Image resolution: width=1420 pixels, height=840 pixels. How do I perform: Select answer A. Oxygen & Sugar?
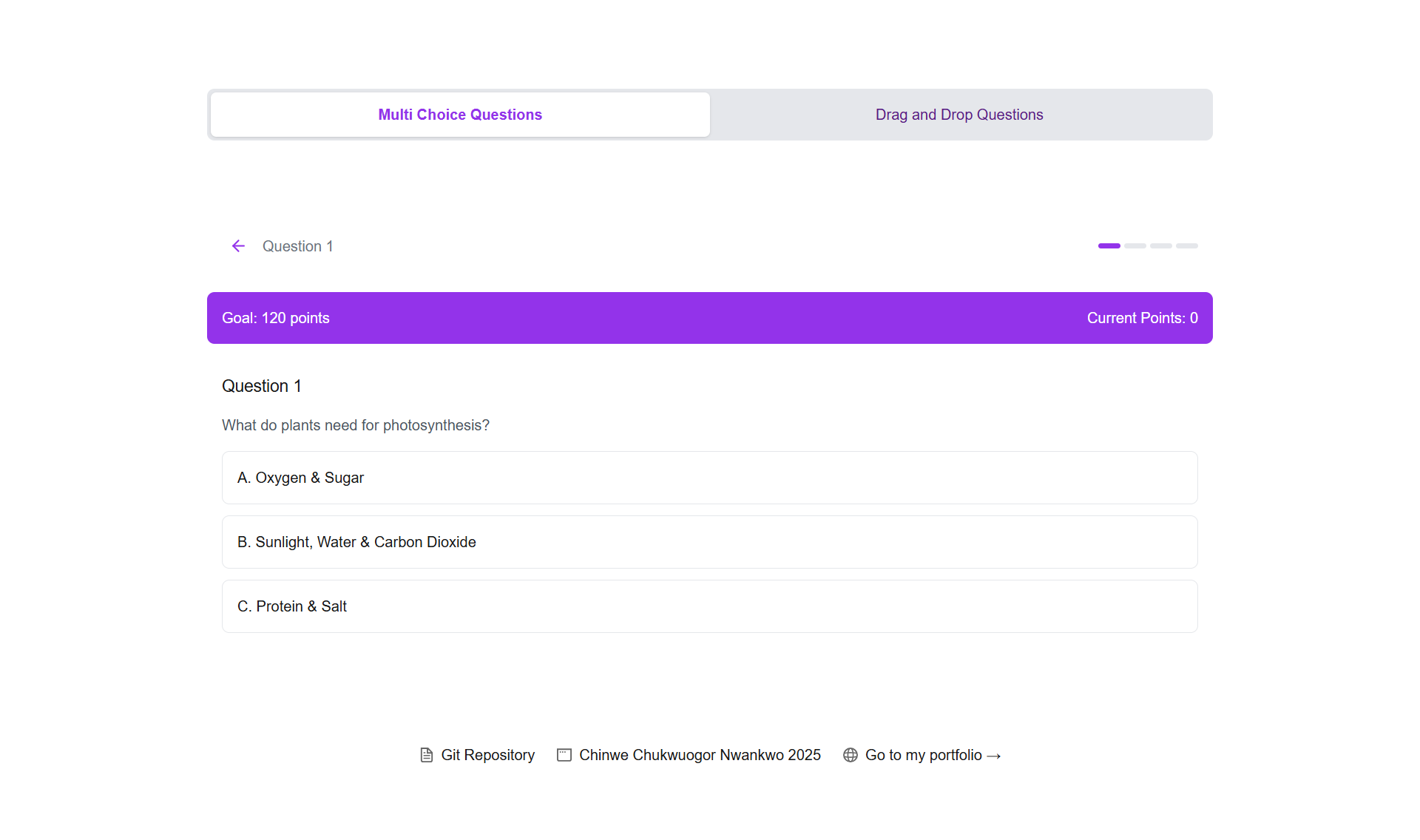click(709, 478)
